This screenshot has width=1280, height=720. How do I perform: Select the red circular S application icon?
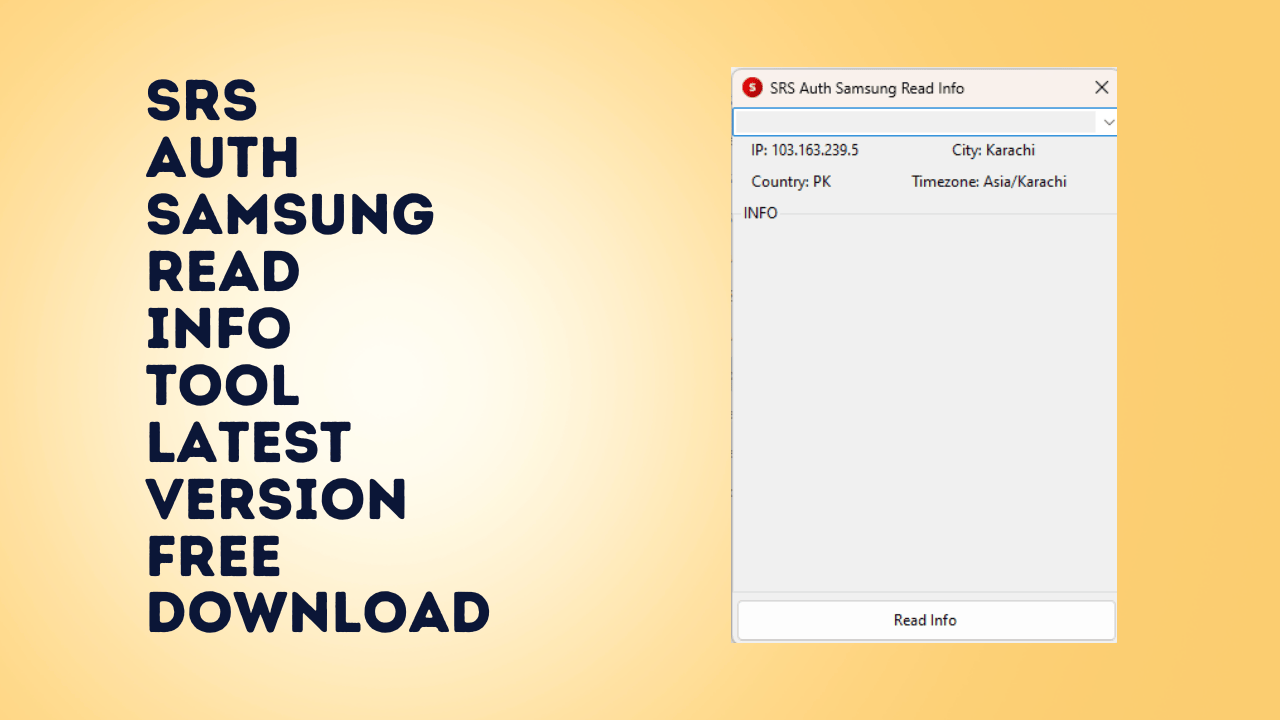click(x=751, y=88)
